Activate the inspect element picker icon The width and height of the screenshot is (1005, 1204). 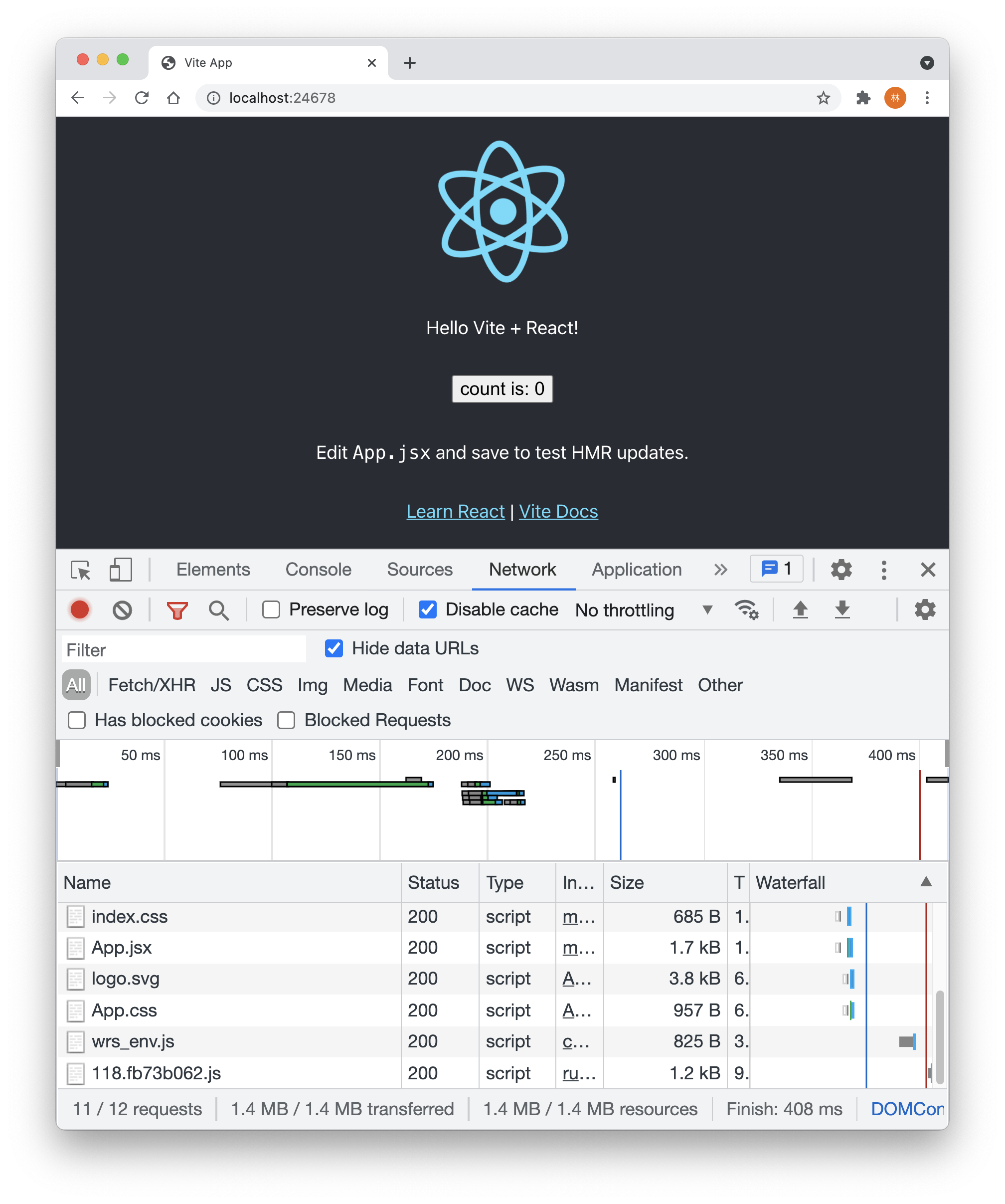click(81, 570)
